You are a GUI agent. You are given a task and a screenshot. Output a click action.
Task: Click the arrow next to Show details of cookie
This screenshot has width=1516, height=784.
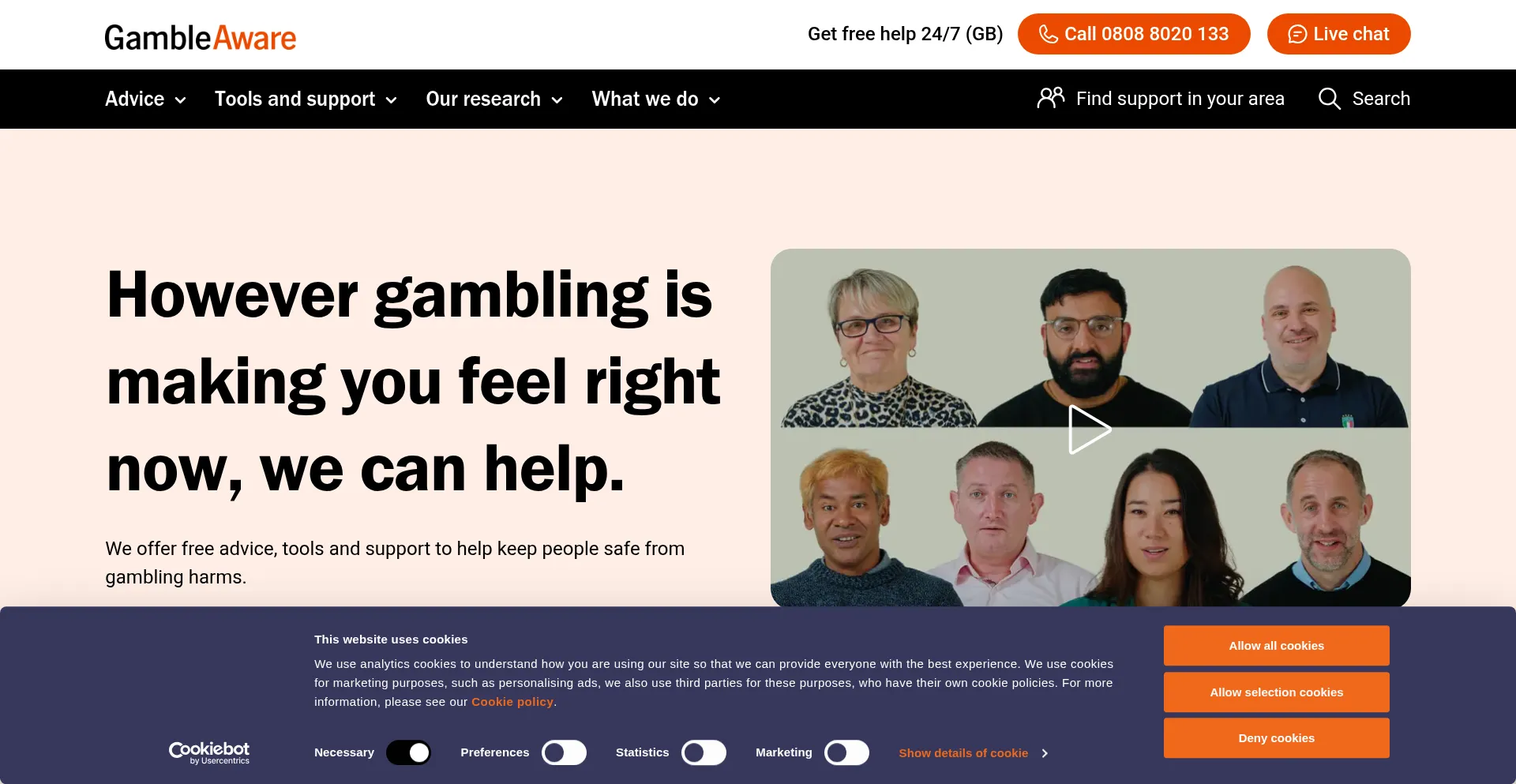(1045, 753)
